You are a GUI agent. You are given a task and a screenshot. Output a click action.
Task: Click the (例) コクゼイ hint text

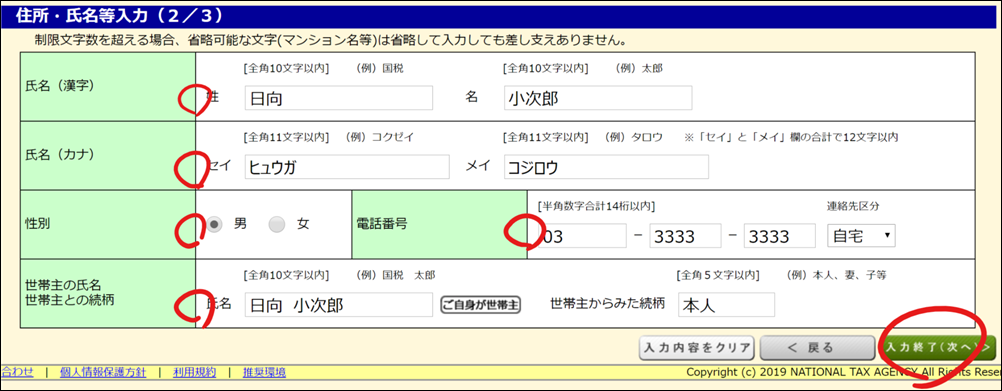click(x=379, y=137)
